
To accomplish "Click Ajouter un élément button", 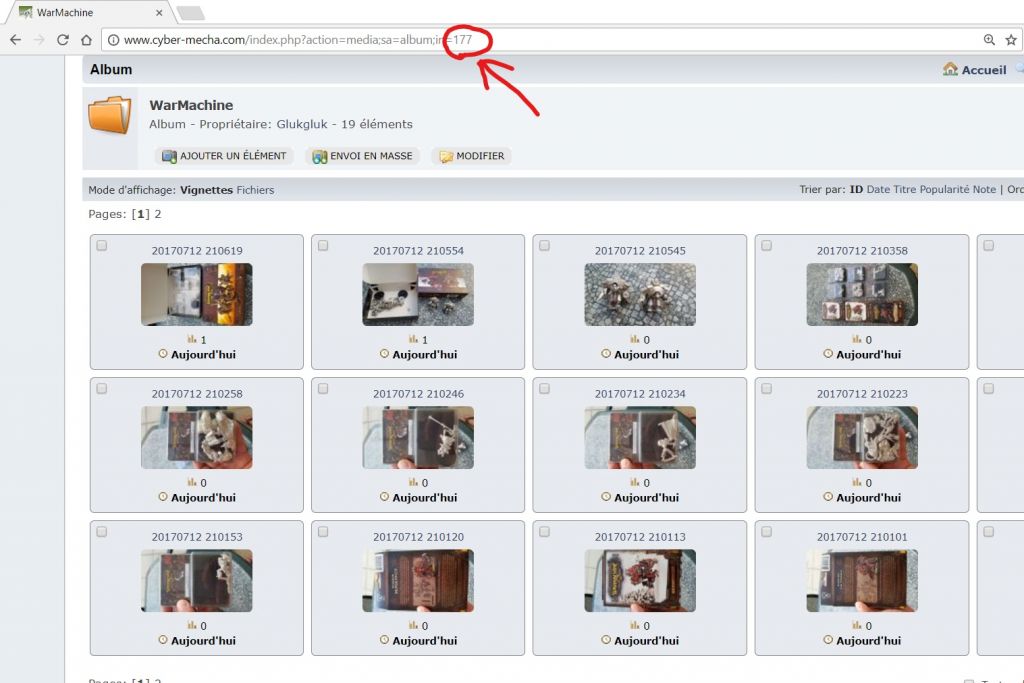I will pos(224,156).
